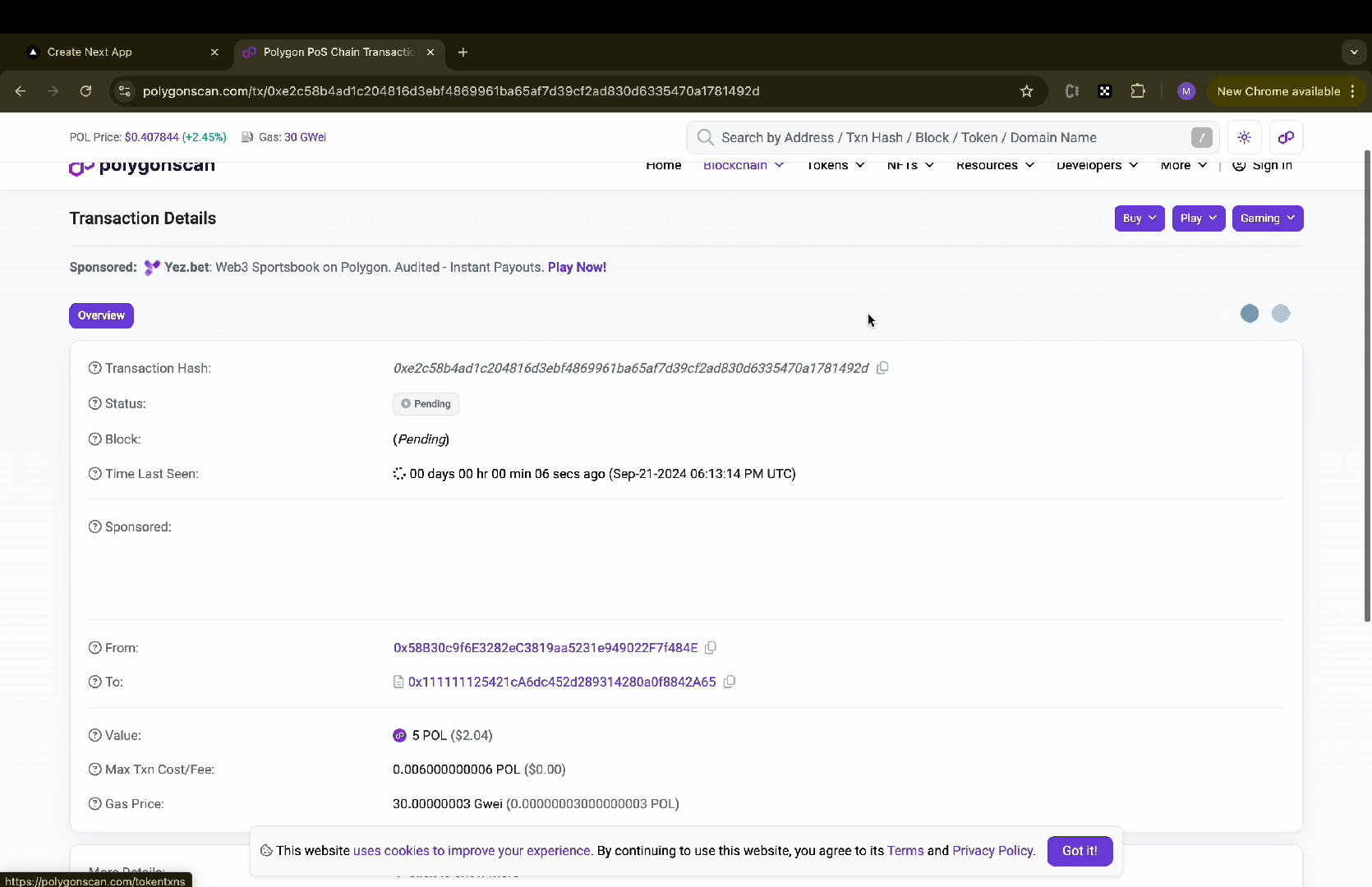Click the POL price $0.407844 link
This screenshot has width=1372, height=887.
[x=151, y=137]
